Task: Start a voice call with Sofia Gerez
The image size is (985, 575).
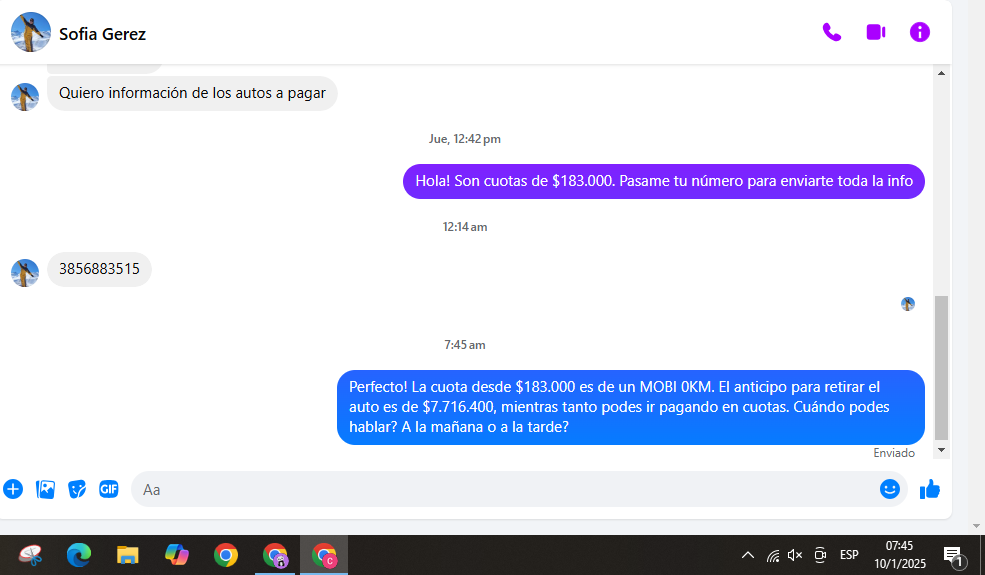Action: [x=831, y=32]
